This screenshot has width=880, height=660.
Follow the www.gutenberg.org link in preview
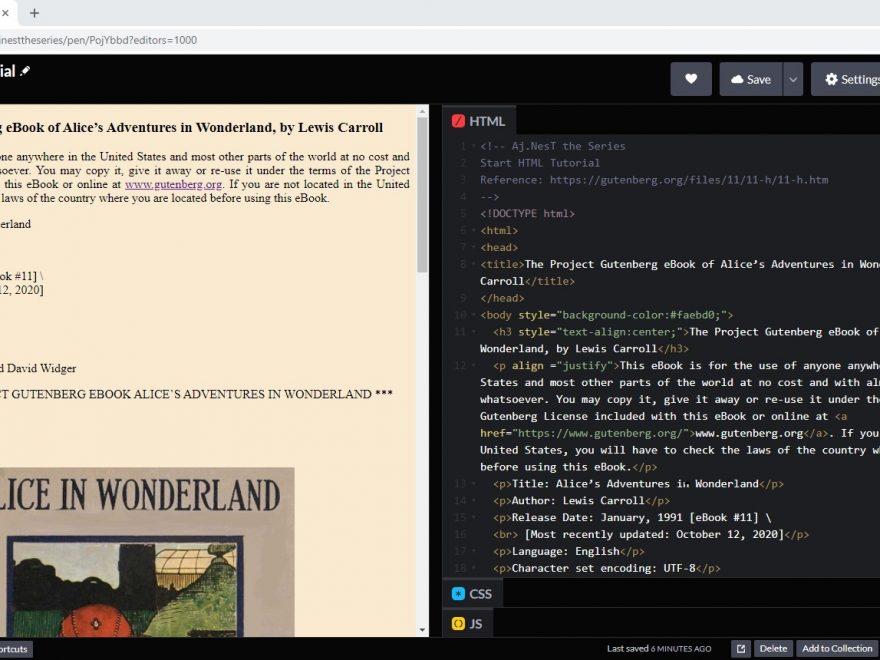173,184
